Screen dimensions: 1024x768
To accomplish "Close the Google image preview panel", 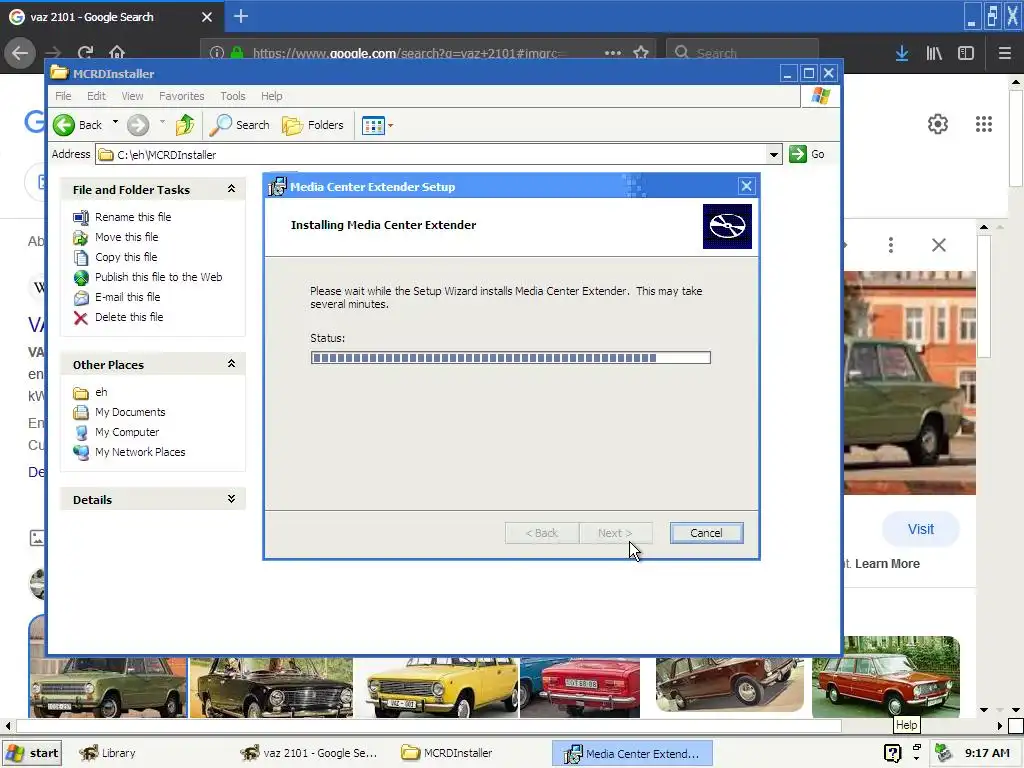I will click(x=938, y=245).
